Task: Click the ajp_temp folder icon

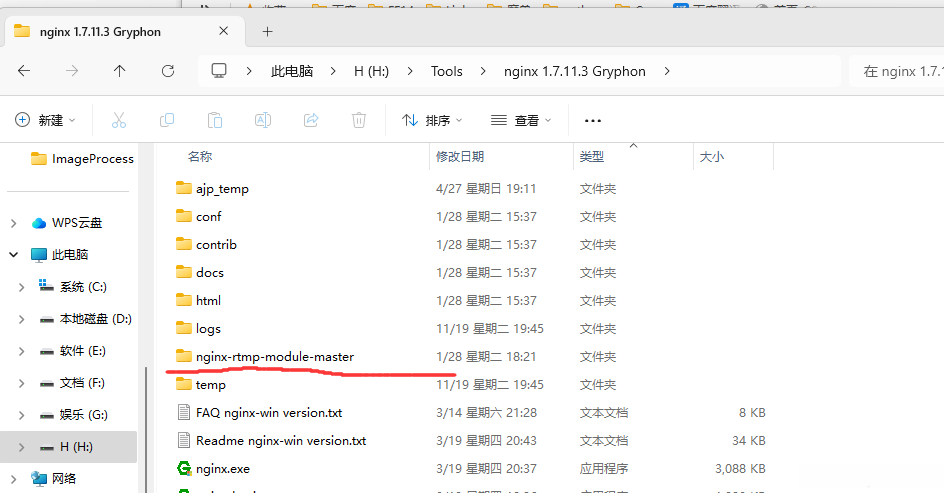Action: coord(184,188)
